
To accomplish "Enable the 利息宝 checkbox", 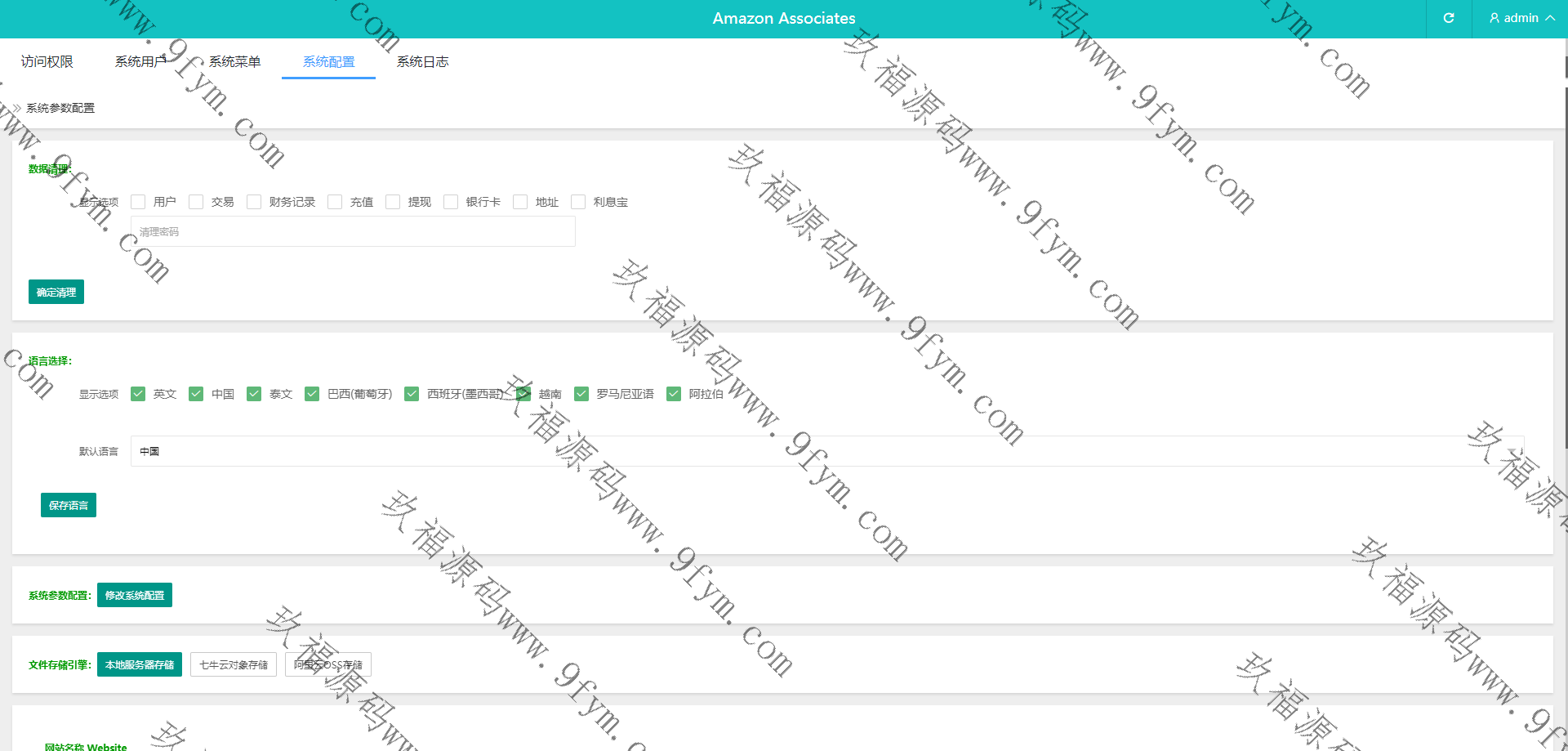I will (x=578, y=202).
